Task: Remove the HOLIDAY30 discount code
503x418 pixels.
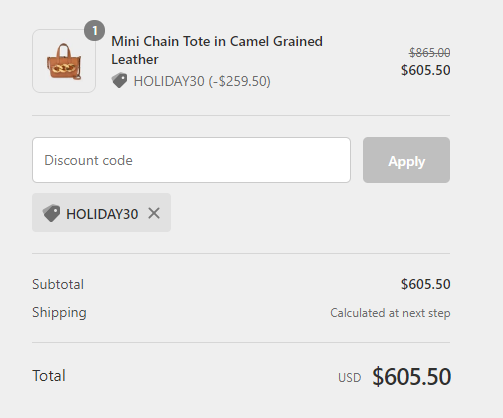Action: tap(154, 213)
